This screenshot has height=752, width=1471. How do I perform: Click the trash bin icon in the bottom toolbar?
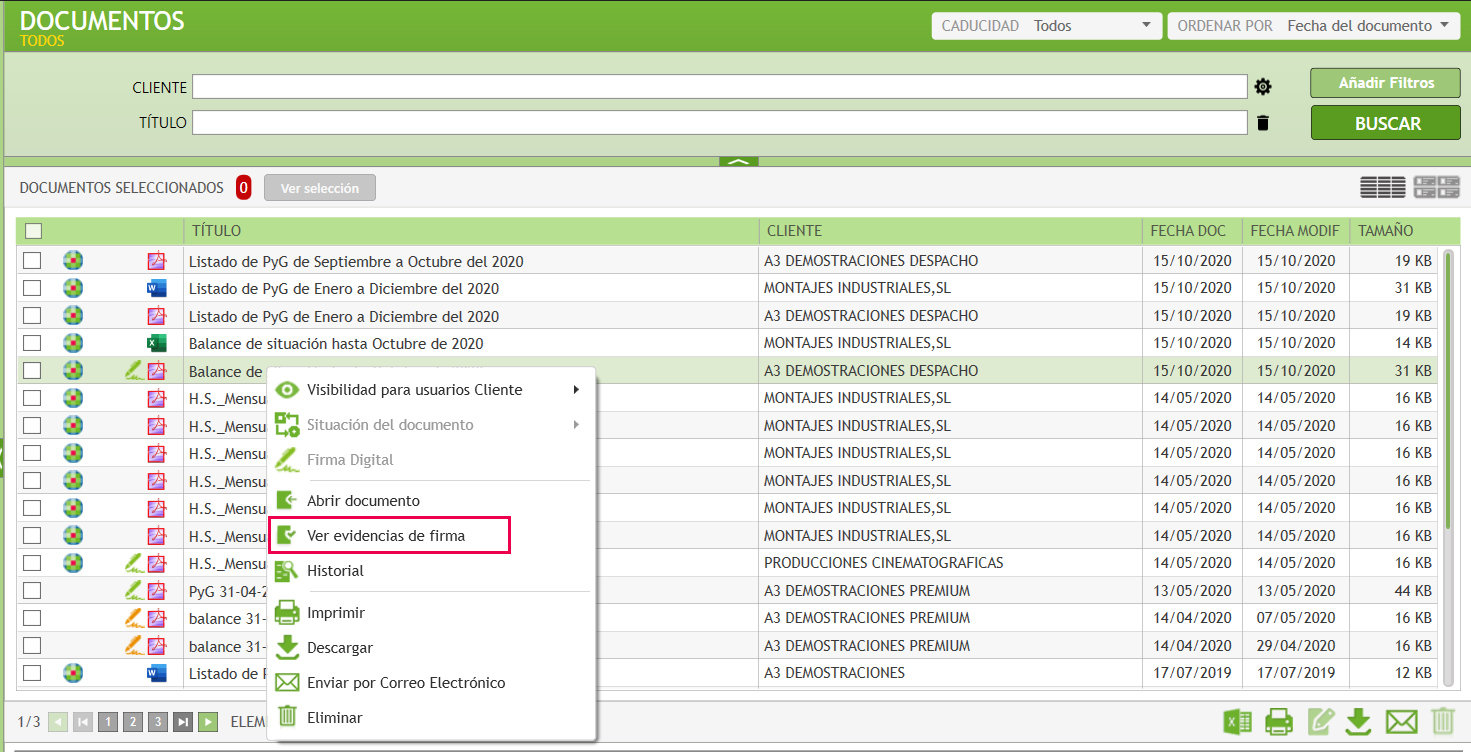(1442, 720)
